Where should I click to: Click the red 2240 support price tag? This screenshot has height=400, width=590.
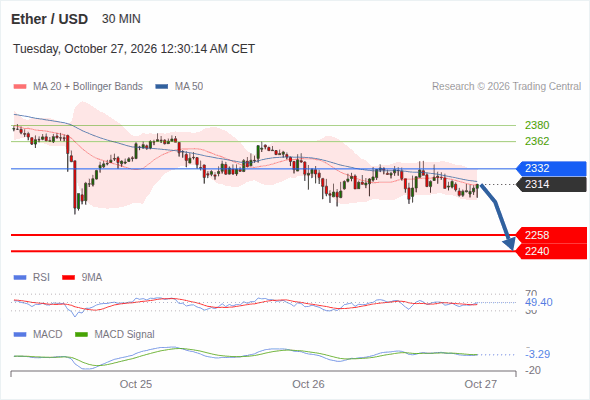coord(551,251)
